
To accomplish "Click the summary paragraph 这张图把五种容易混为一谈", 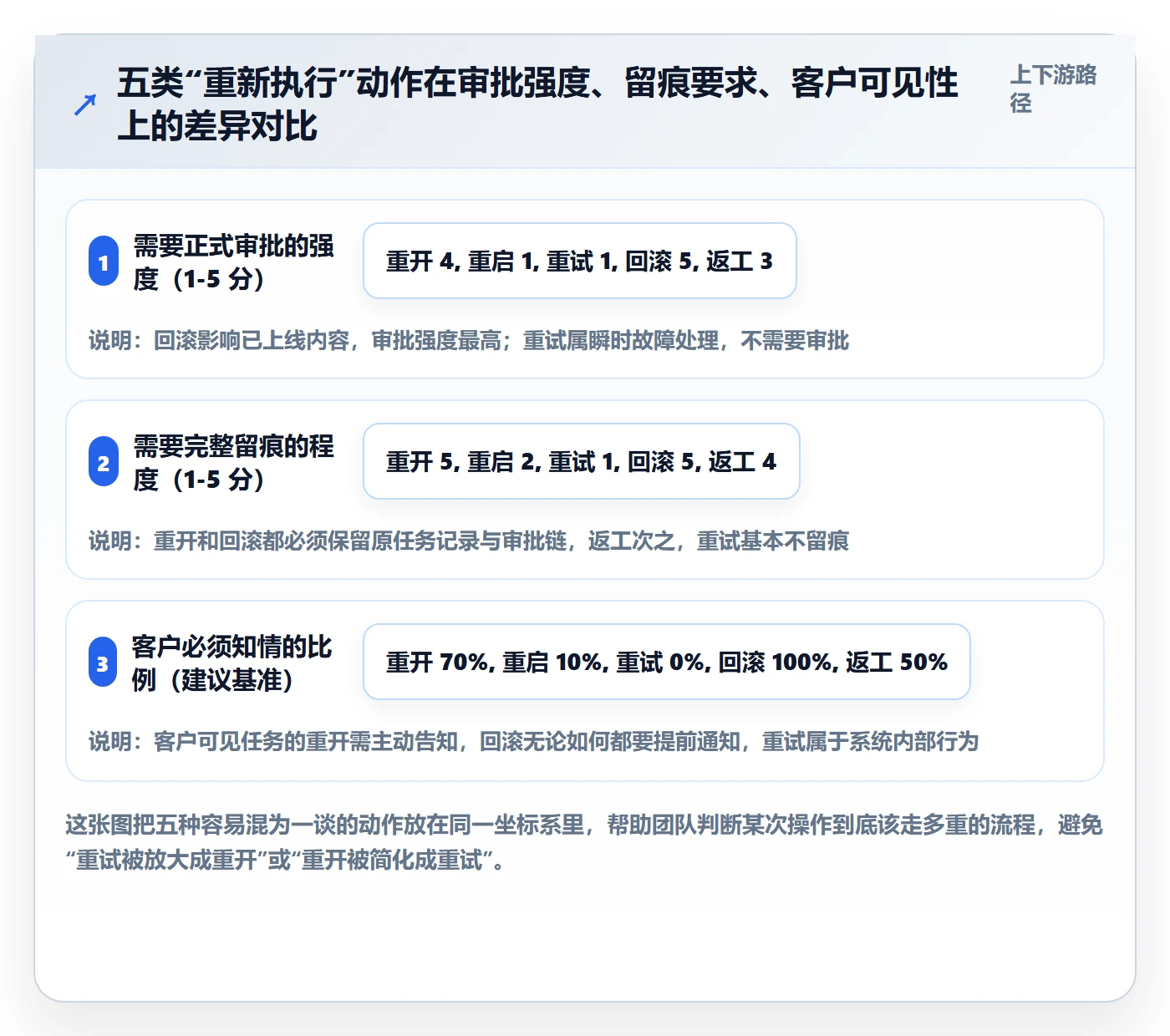I will tap(584, 842).
